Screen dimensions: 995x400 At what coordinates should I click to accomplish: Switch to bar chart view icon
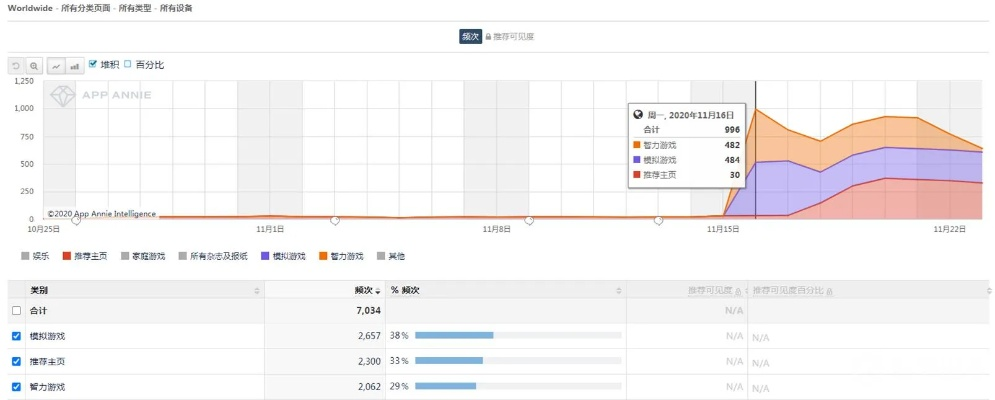[x=75, y=65]
